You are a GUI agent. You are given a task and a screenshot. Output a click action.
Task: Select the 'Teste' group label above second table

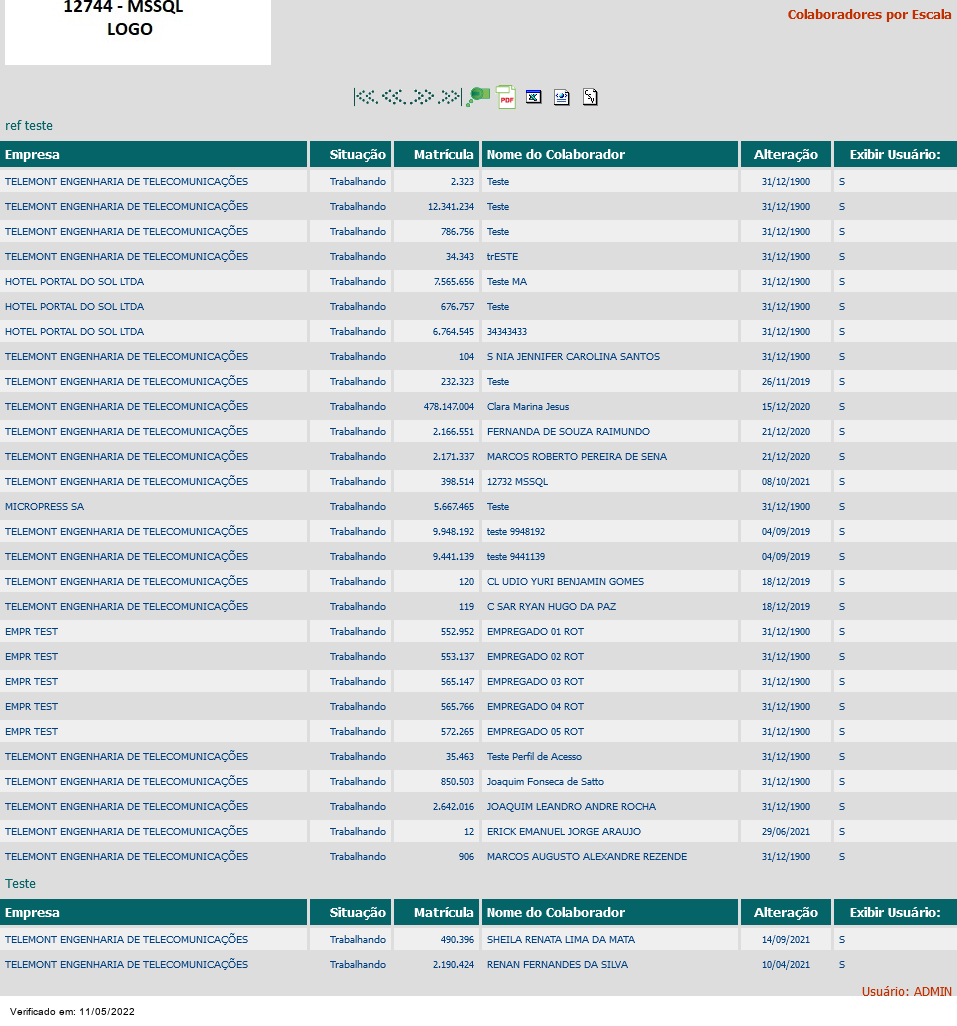(x=20, y=883)
